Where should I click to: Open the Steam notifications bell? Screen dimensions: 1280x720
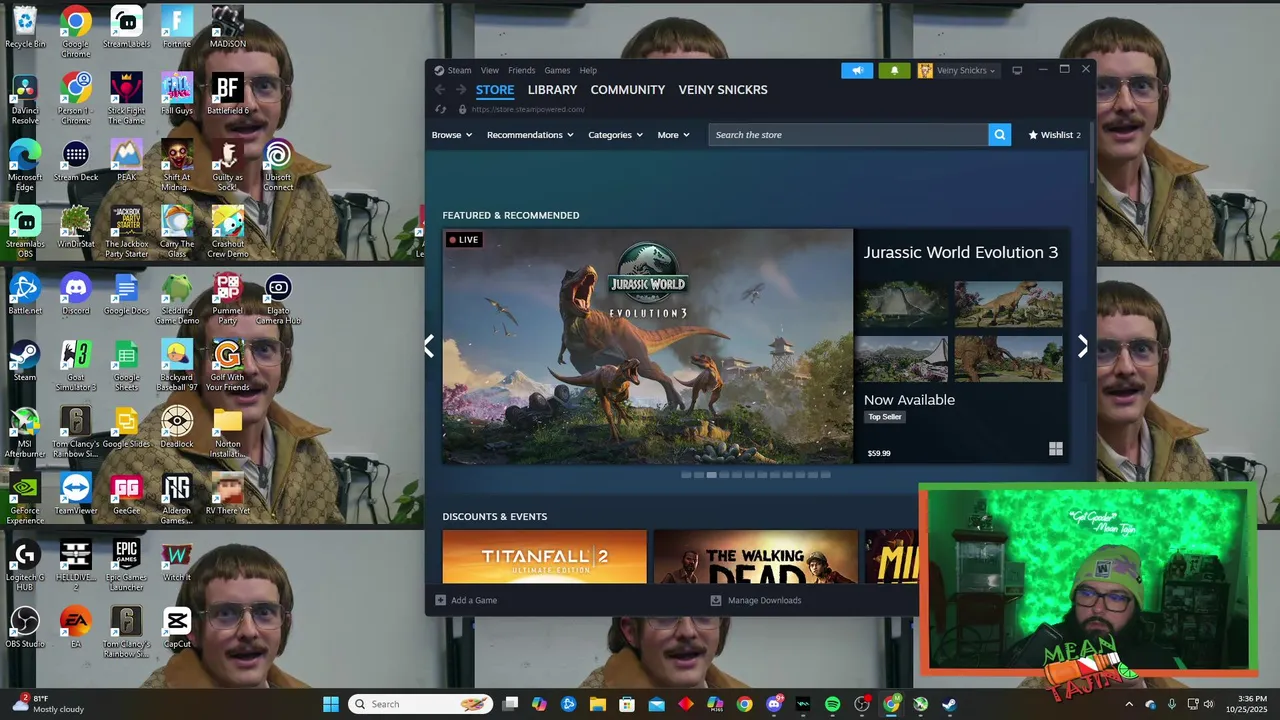coord(894,70)
